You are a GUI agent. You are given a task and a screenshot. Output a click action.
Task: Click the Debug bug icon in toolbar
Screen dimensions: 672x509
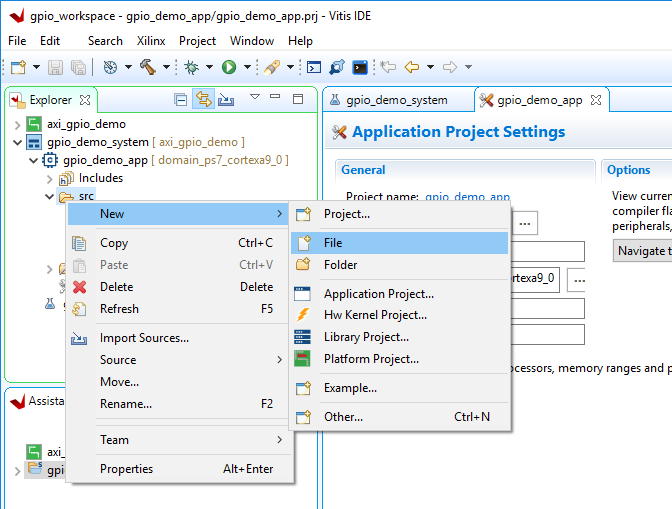click(189, 67)
